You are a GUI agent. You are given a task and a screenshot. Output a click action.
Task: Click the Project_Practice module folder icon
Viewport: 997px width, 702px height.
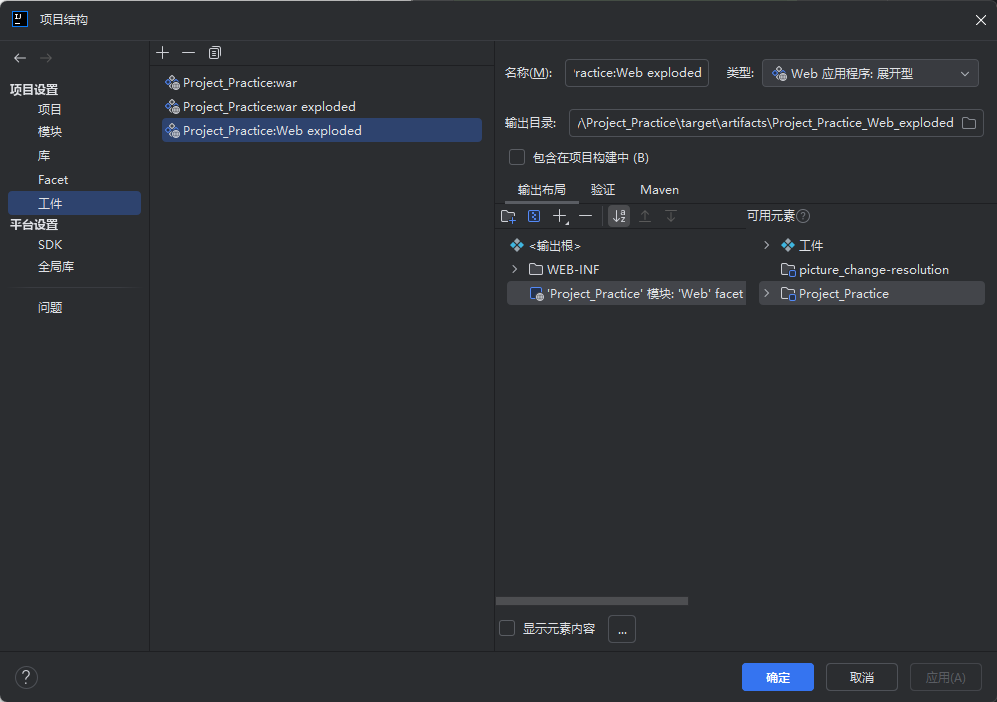click(788, 294)
